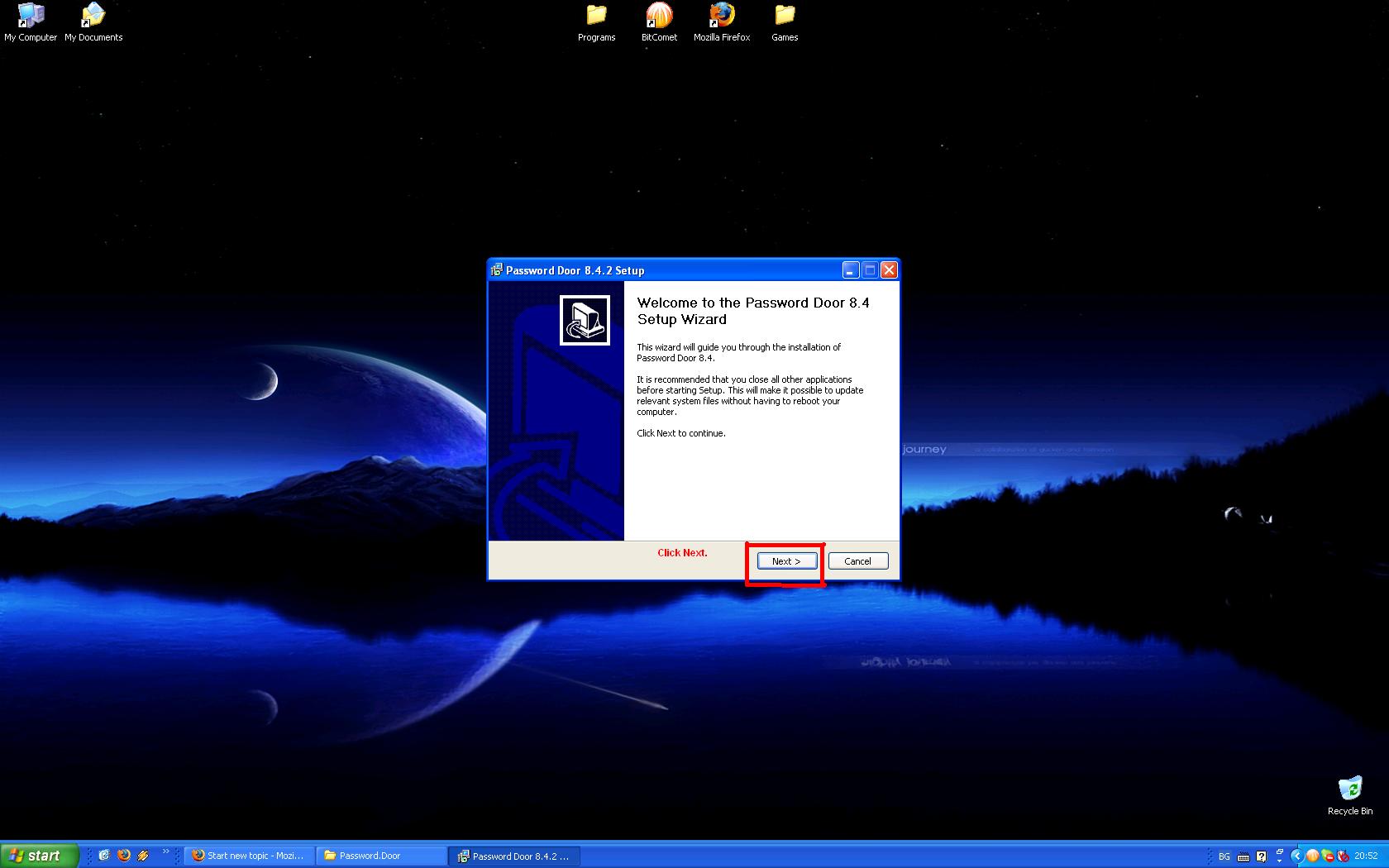Open the My Computer desktop icon

pyautogui.click(x=31, y=22)
